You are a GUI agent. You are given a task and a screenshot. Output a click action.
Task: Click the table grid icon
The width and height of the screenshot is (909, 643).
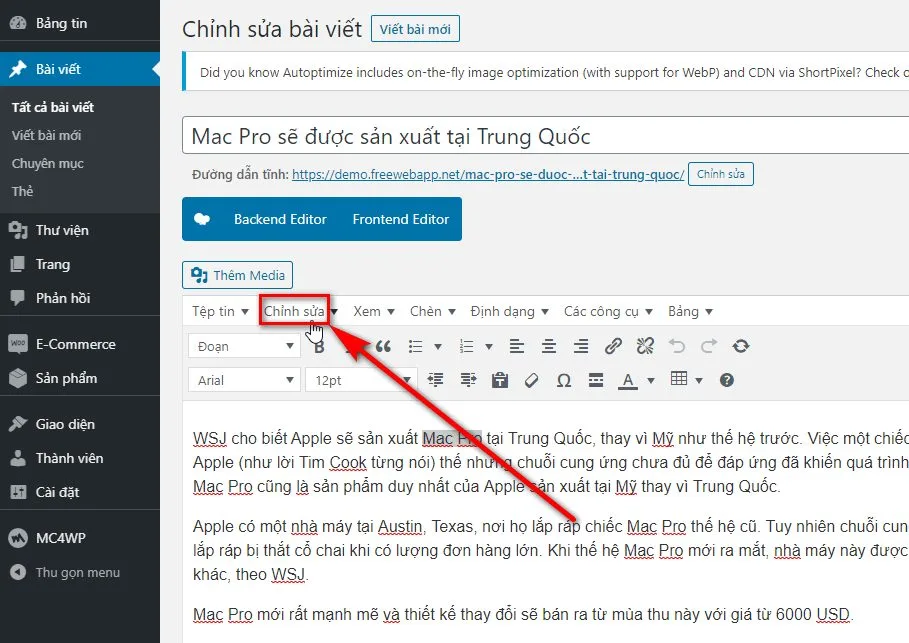point(679,379)
